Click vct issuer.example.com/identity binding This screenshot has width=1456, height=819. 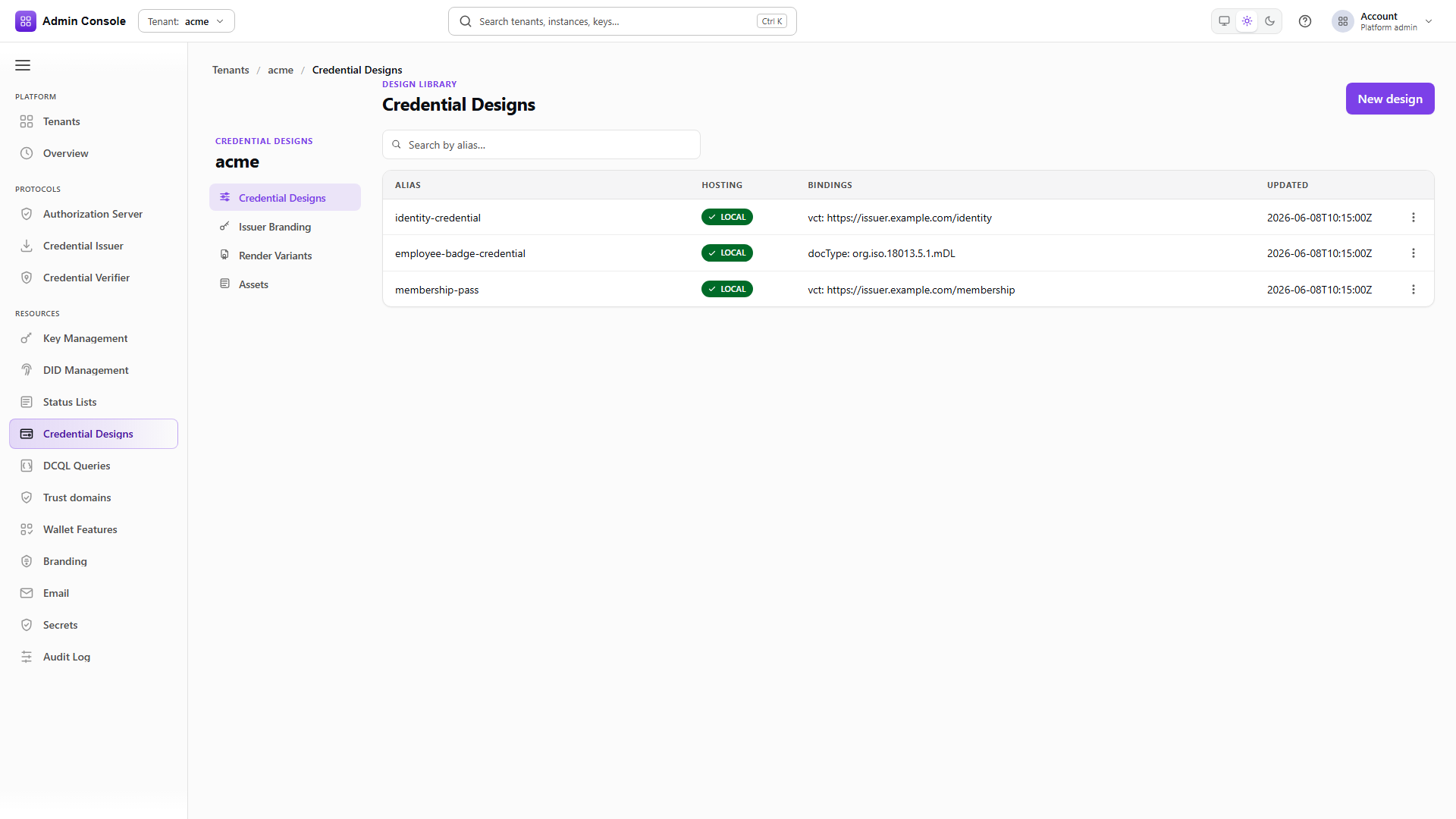click(x=899, y=218)
